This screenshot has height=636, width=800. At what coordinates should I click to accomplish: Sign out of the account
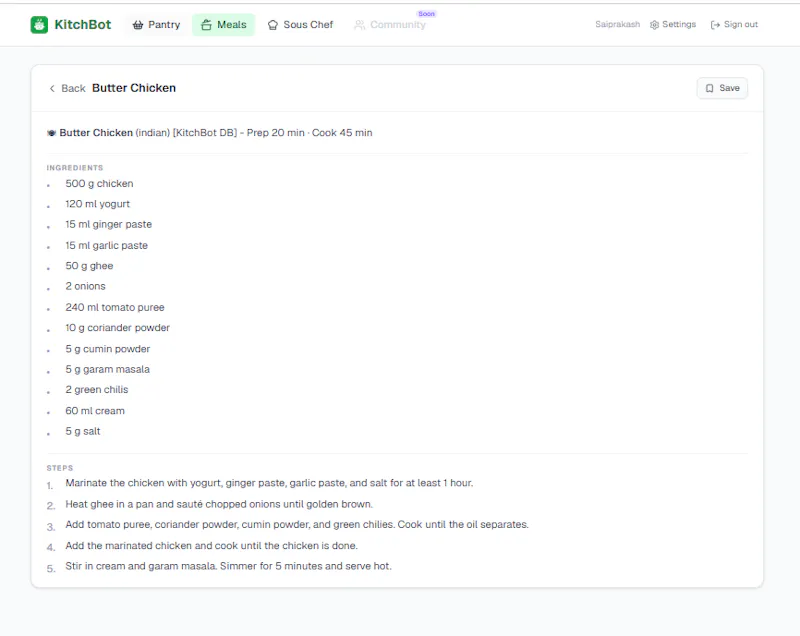[x=734, y=24]
